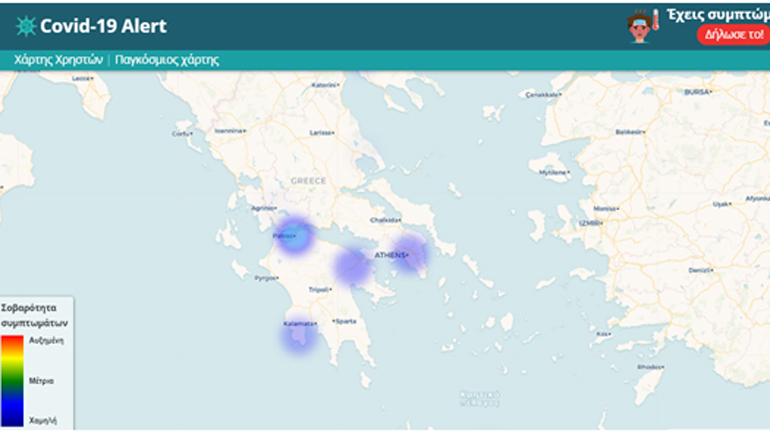Click the 'Covid-19 Alert' title text
The image size is (770, 433).
103,26
